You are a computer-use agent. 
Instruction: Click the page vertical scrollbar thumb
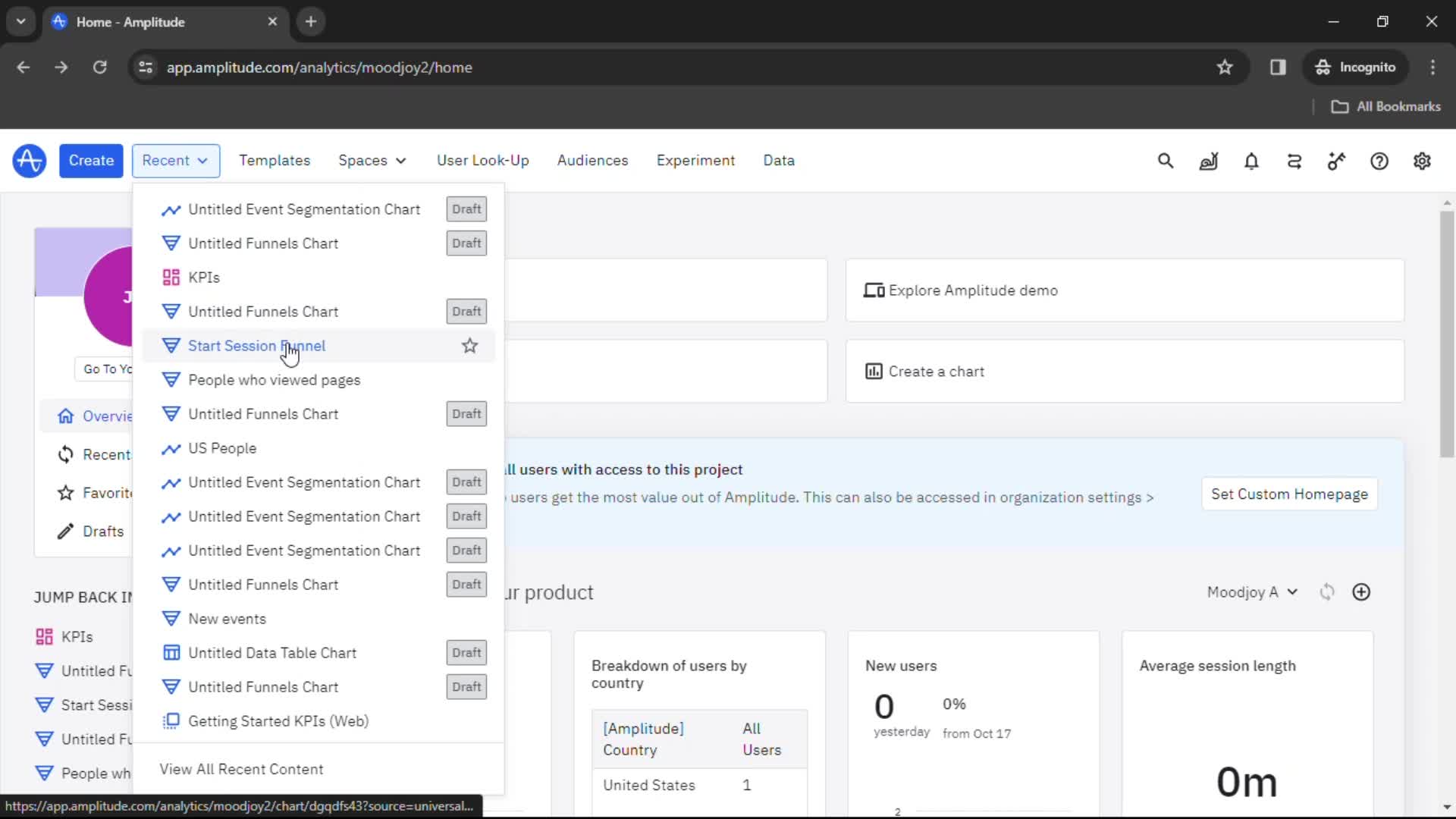pyautogui.click(x=1447, y=334)
